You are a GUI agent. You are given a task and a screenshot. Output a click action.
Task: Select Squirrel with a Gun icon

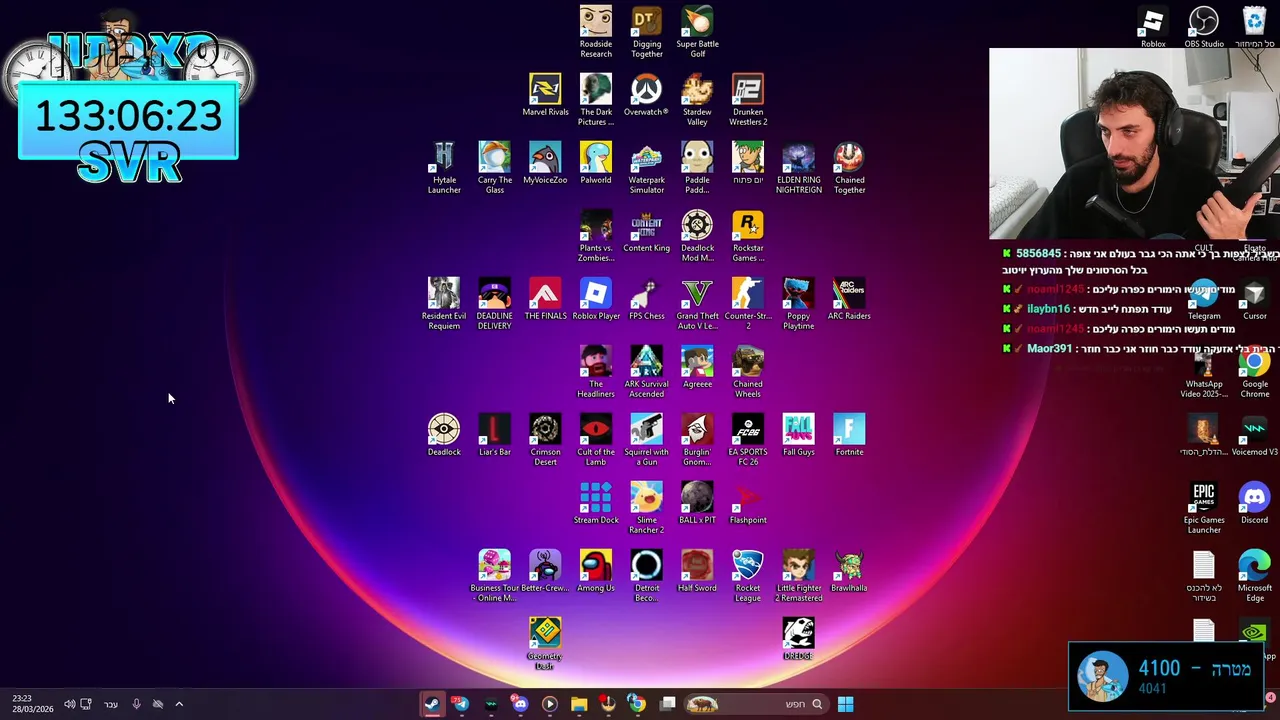[x=647, y=440]
